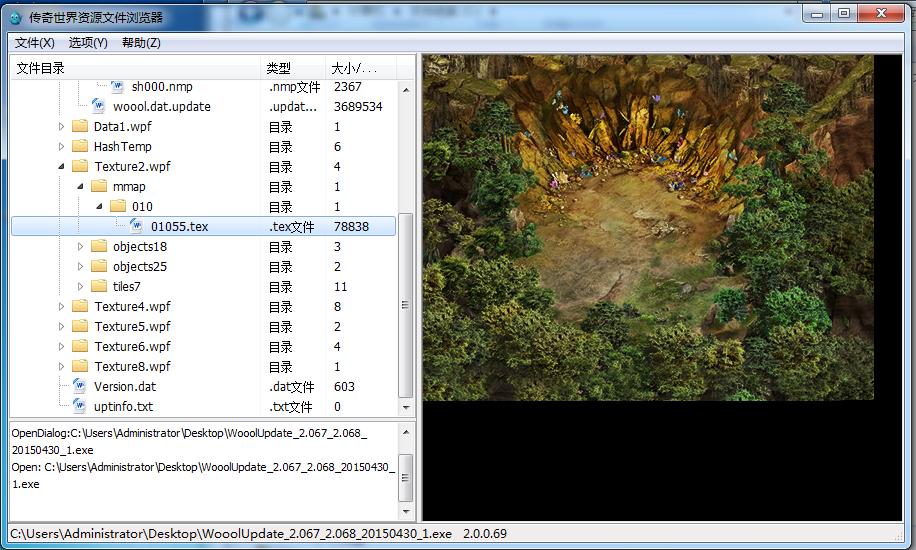Image resolution: width=916 pixels, height=550 pixels.
Task: Click the app icon in title bar
Action: click(16, 18)
